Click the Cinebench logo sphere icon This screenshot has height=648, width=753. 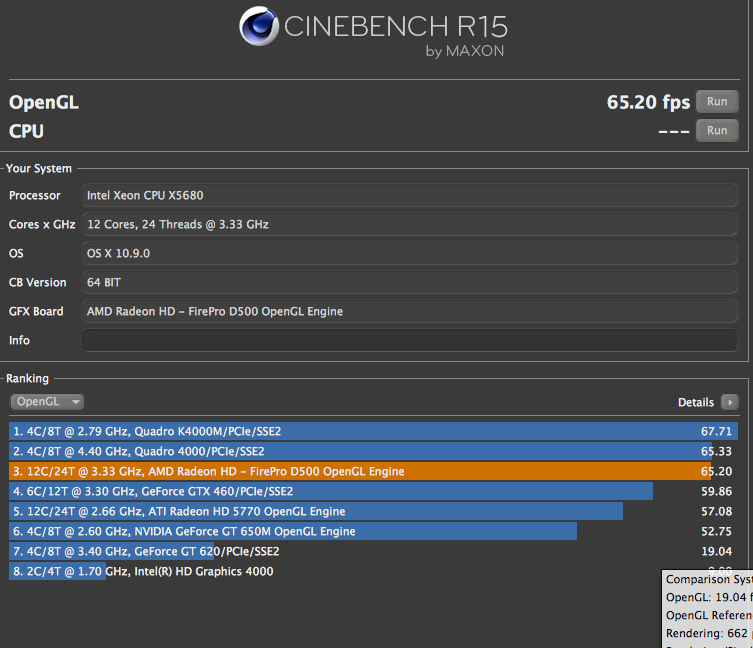(259, 26)
